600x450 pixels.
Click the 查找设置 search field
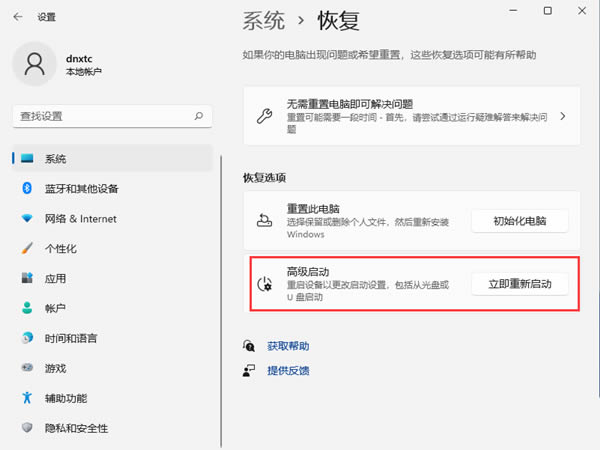105,116
